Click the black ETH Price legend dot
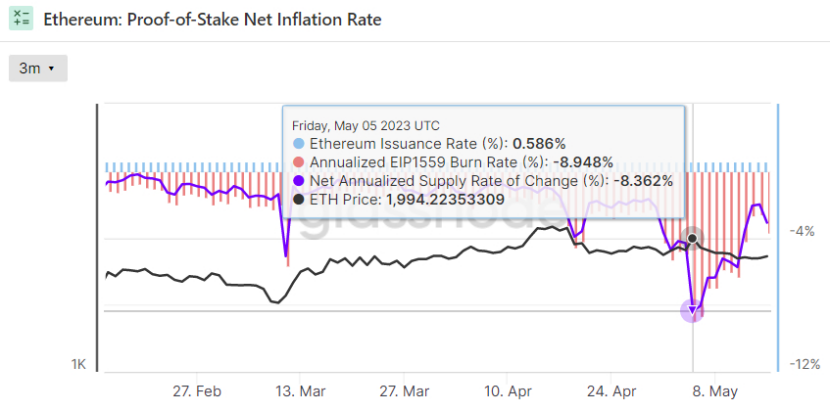 (298, 199)
